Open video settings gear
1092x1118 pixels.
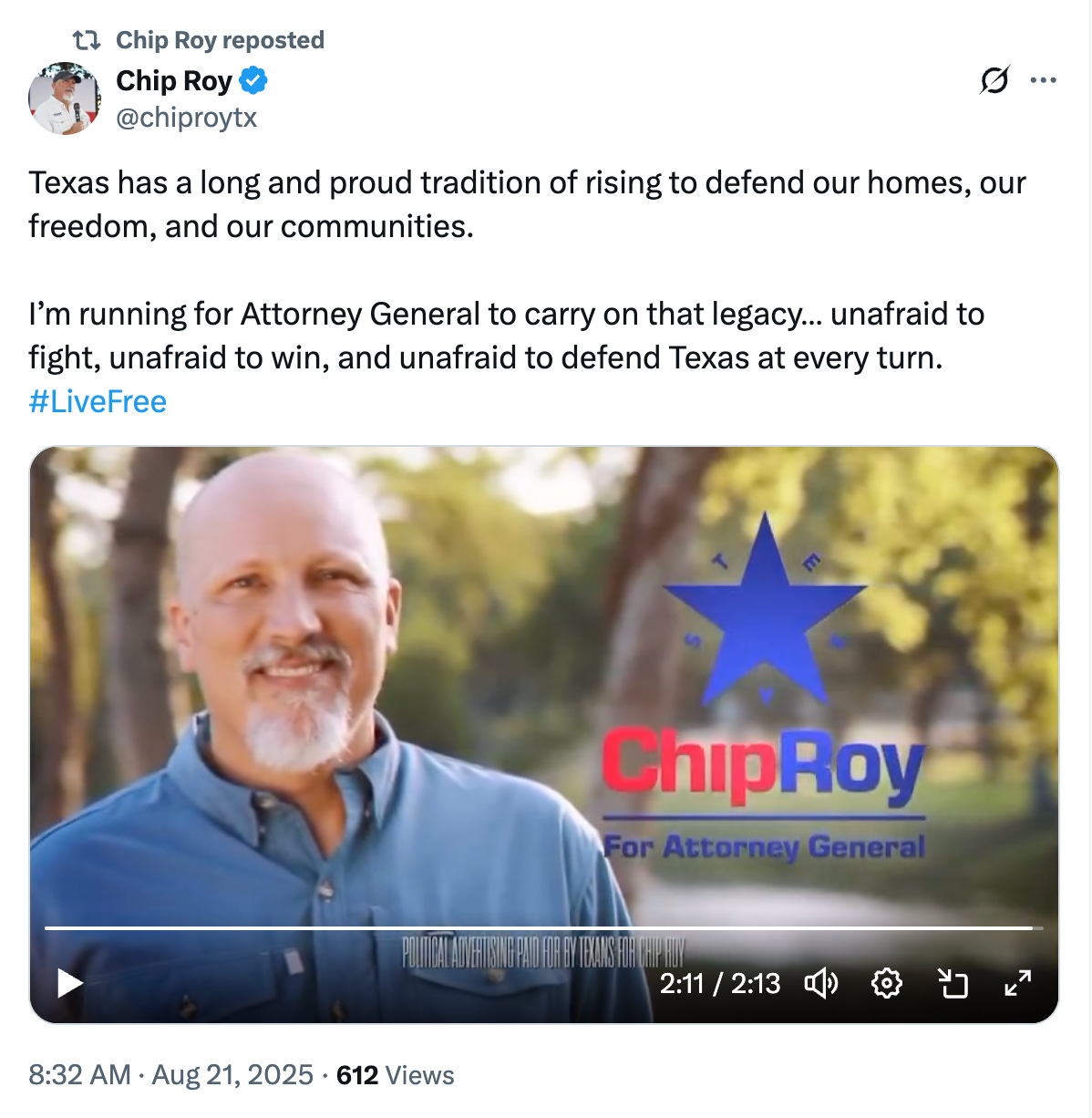point(887,983)
